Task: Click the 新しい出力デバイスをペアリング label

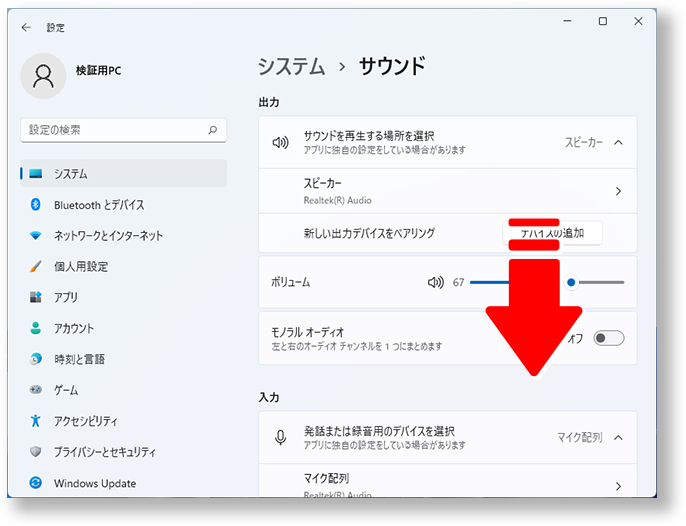Action: pos(369,233)
